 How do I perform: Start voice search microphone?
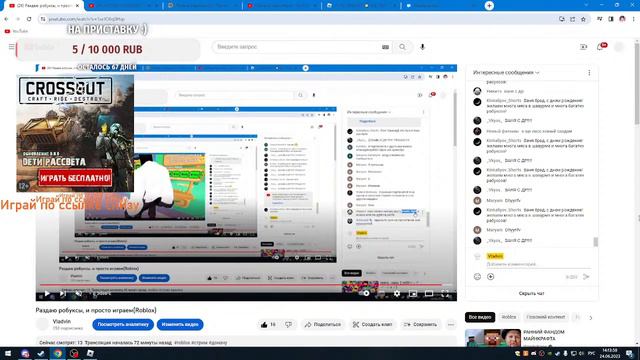pyautogui.click(x=422, y=47)
